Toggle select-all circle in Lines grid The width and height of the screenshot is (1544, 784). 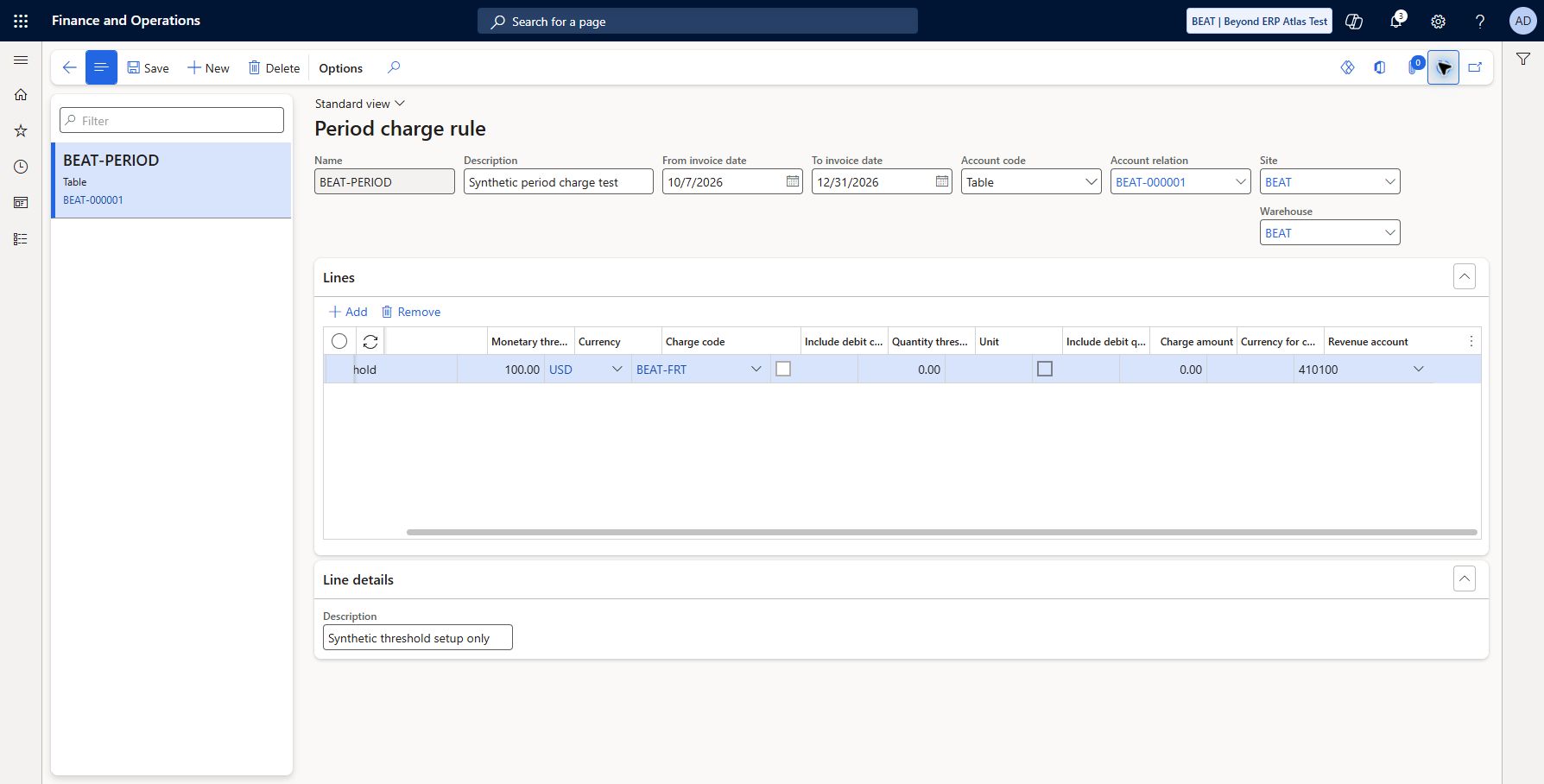[339, 341]
